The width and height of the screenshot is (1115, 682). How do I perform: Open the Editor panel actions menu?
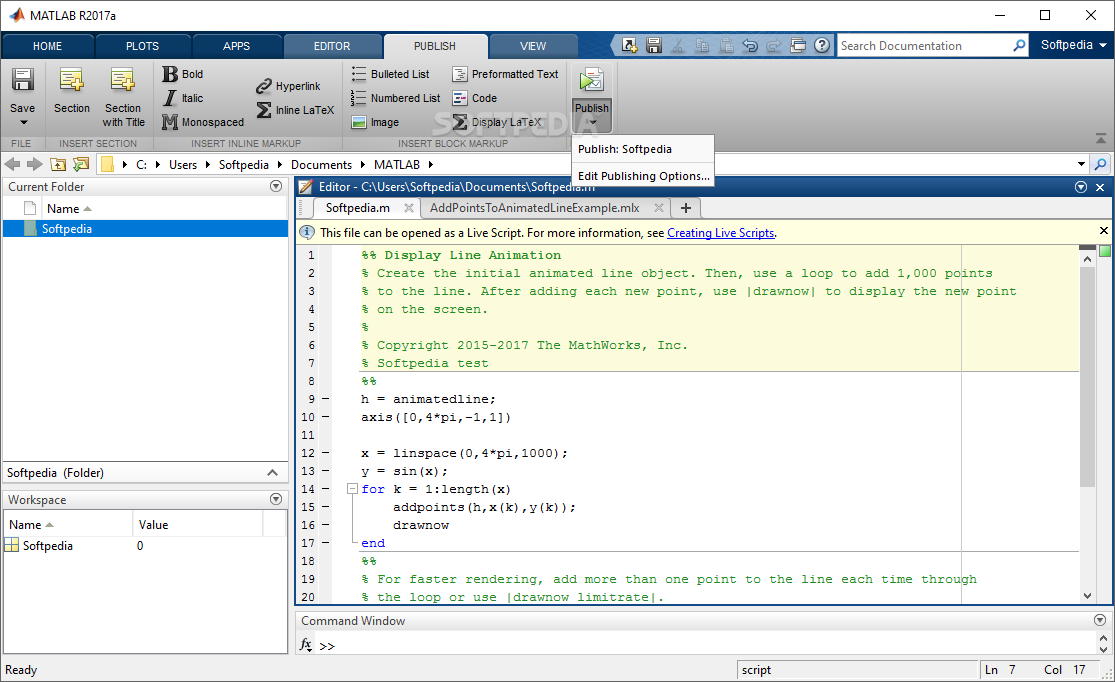point(1081,187)
